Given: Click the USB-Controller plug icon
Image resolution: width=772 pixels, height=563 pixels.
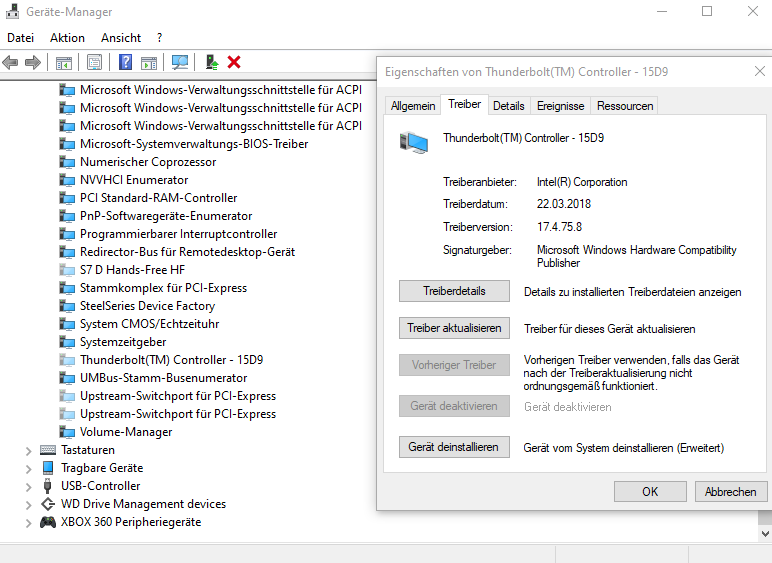Looking at the screenshot, I should coord(48,486).
